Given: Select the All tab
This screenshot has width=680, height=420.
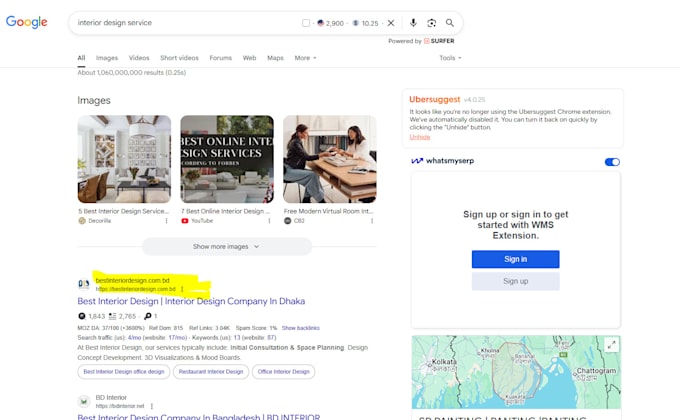Looking at the screenshot, I should [x=81, y=58].
